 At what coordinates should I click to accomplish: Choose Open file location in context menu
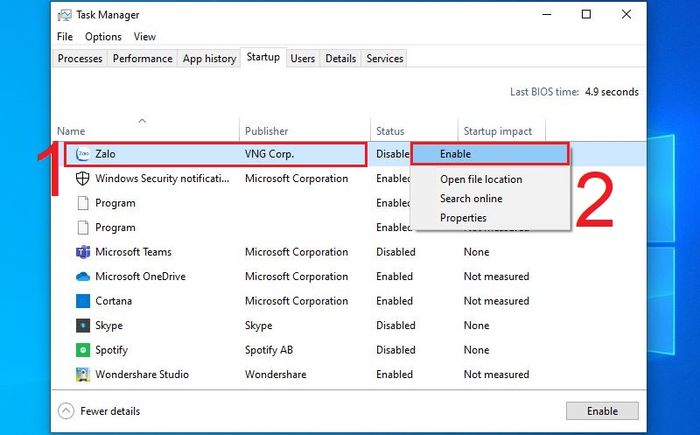point(481,179)
